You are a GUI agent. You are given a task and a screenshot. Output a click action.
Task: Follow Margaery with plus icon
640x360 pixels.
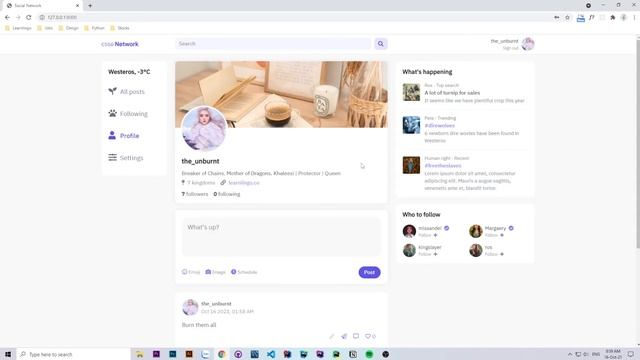pos(502,235)
